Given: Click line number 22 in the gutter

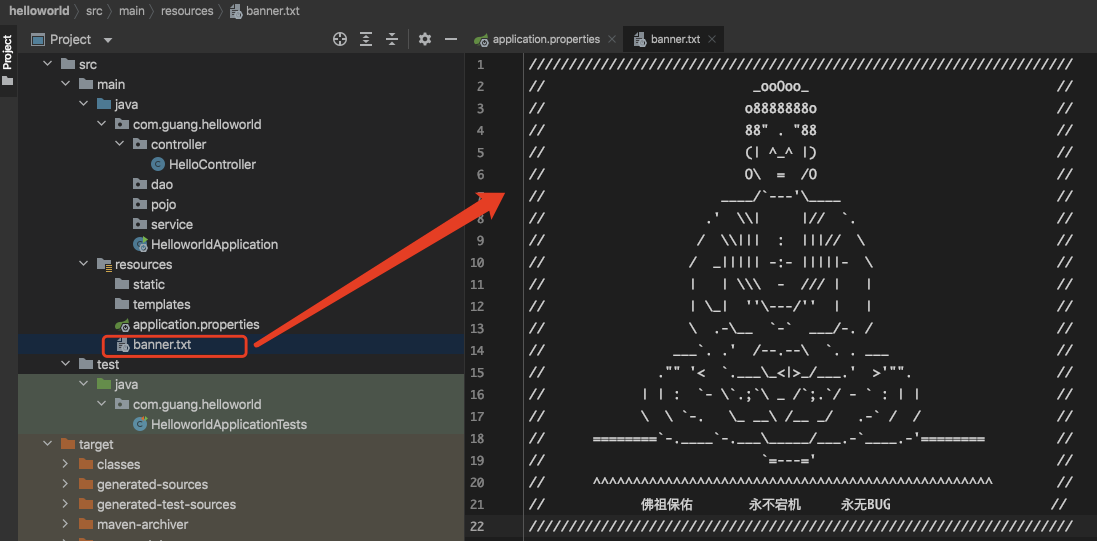Looking at the screenshot, I should point(478,526).
